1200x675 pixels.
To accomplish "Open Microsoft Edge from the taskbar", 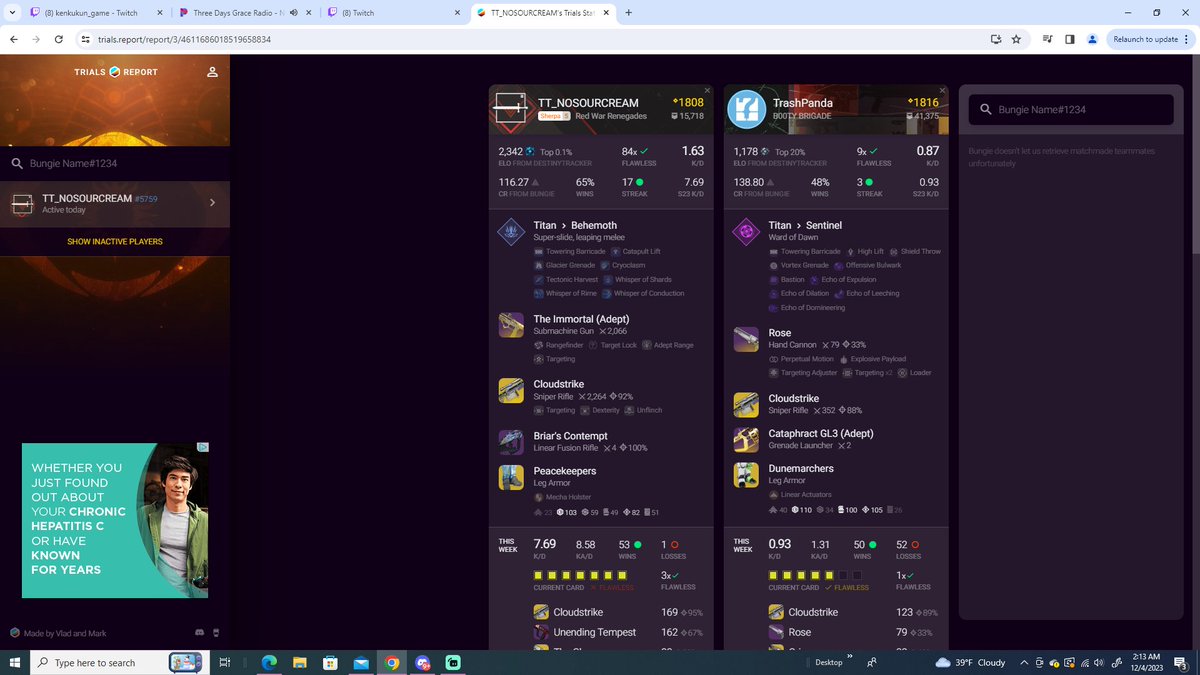I will click(x=268, y=662).
